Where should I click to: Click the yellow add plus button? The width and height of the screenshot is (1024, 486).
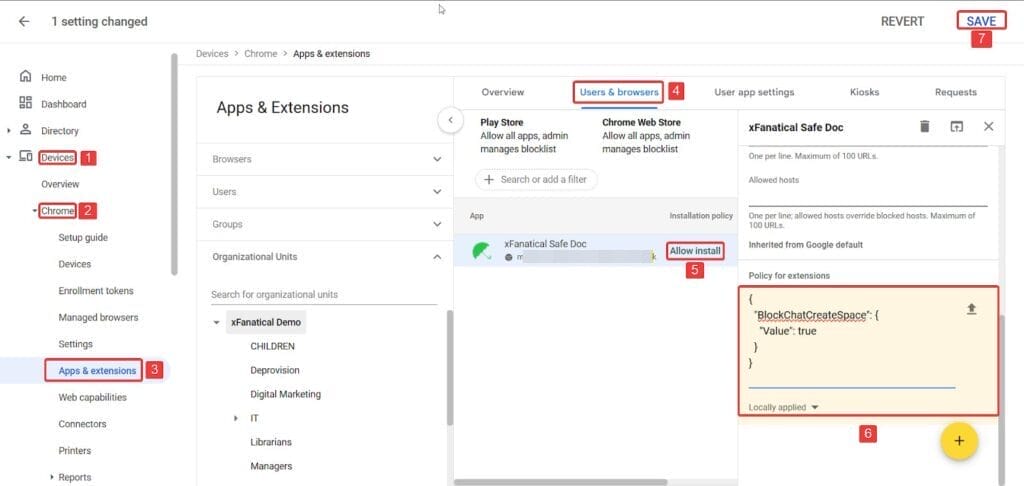[x=959, y=441]
